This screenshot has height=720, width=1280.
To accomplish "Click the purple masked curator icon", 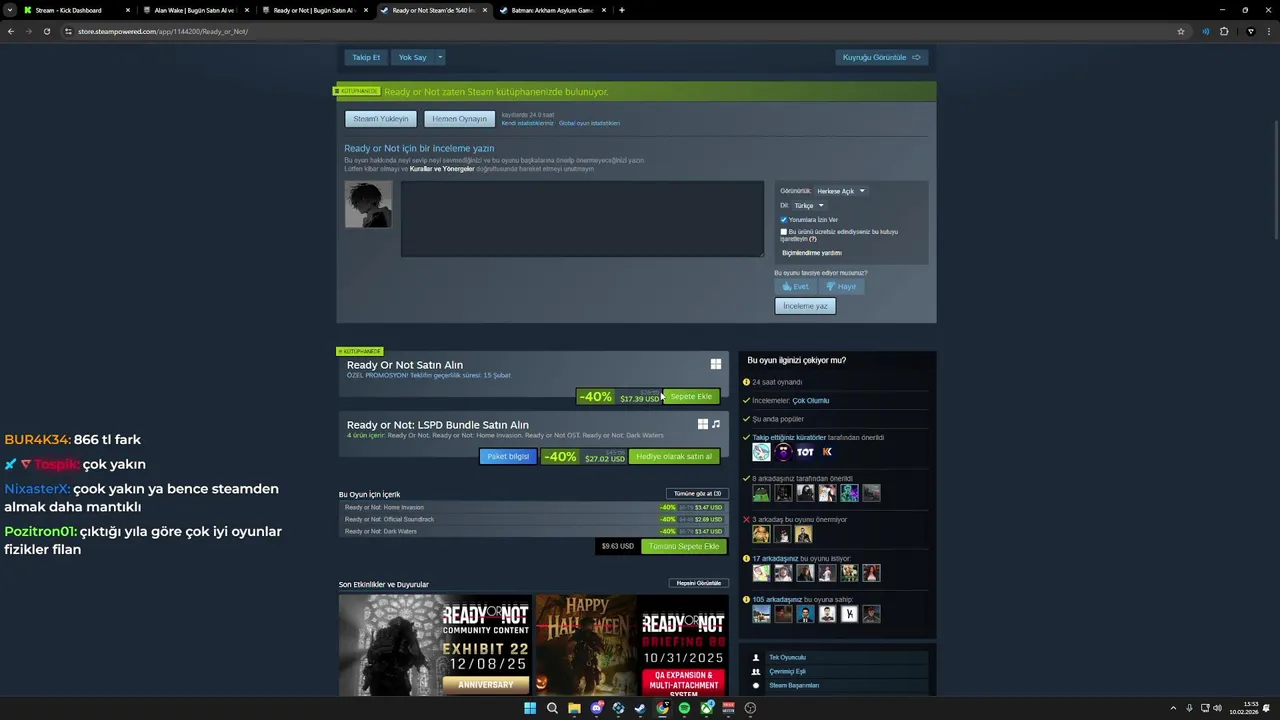I will pyautogui.click(x=783, y=452).
